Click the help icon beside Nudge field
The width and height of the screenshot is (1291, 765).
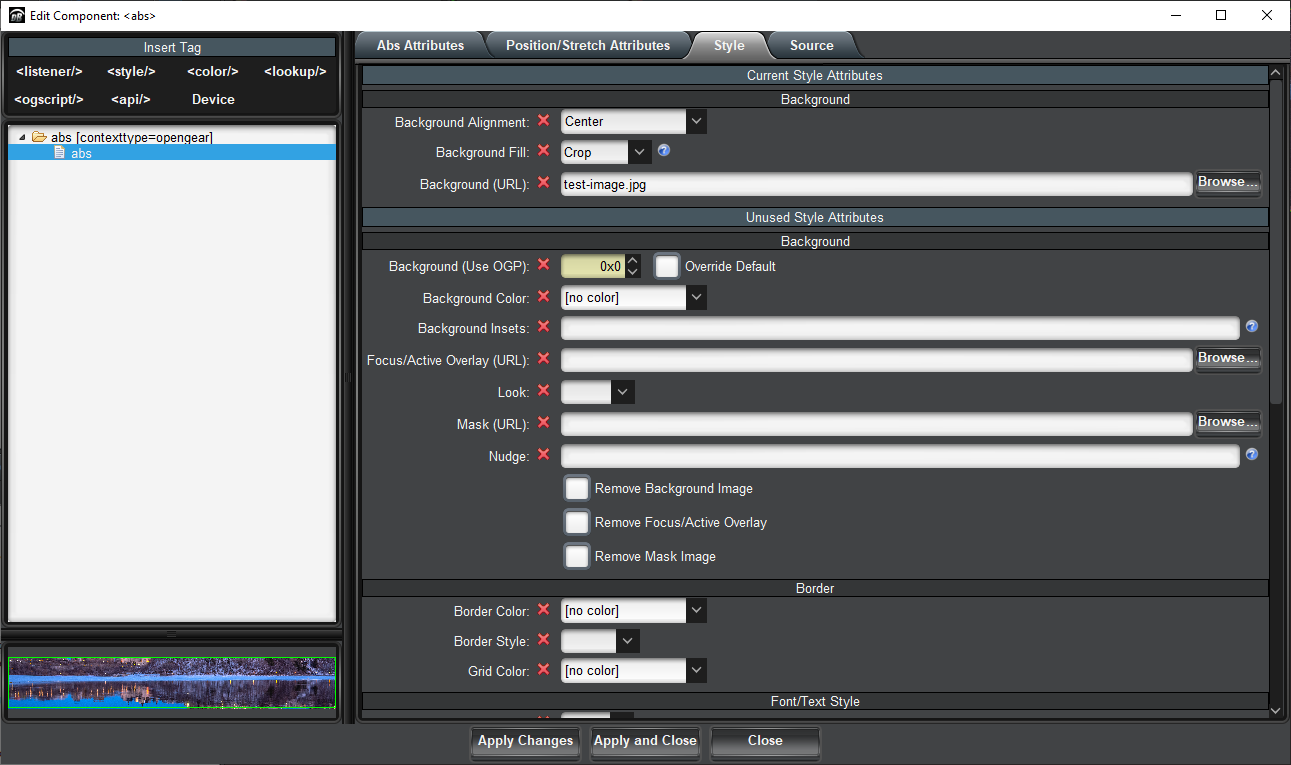(x=1251, y=455)
